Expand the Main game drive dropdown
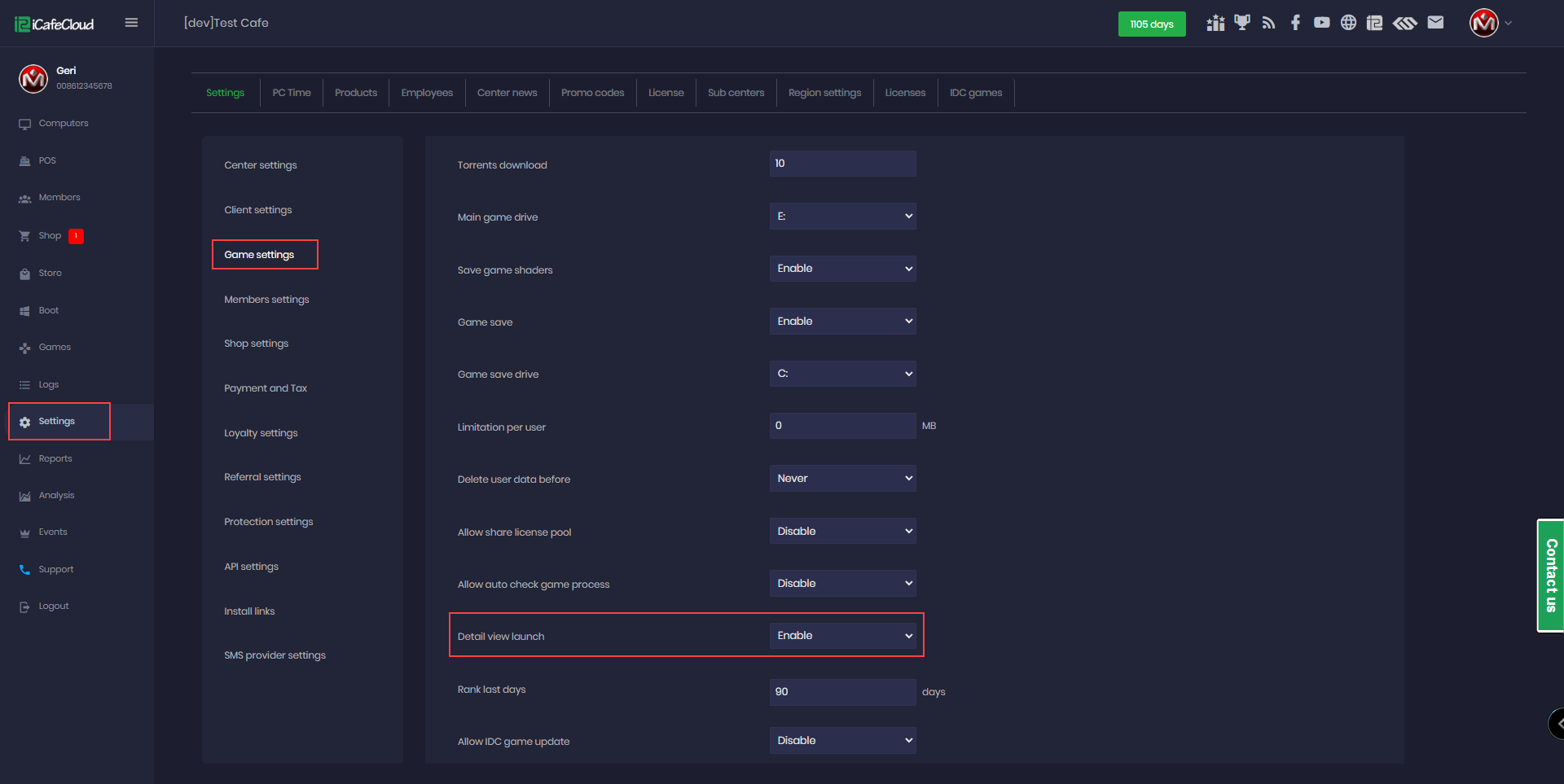 (842, 217)
